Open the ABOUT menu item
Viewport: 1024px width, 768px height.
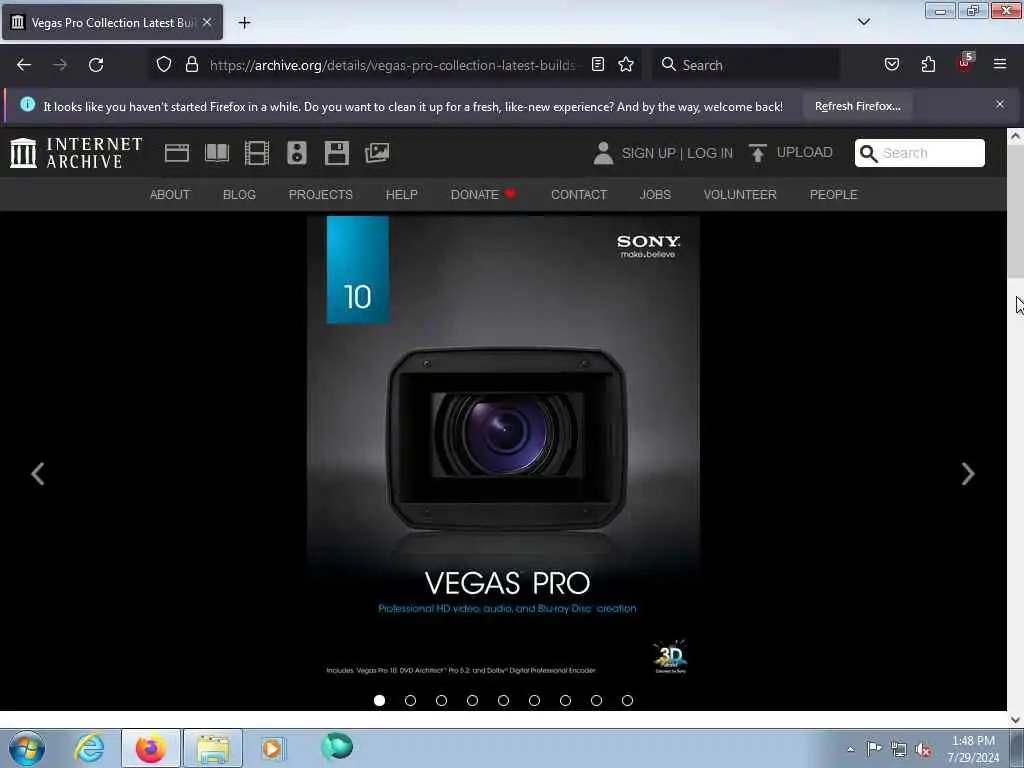(170, 195)
